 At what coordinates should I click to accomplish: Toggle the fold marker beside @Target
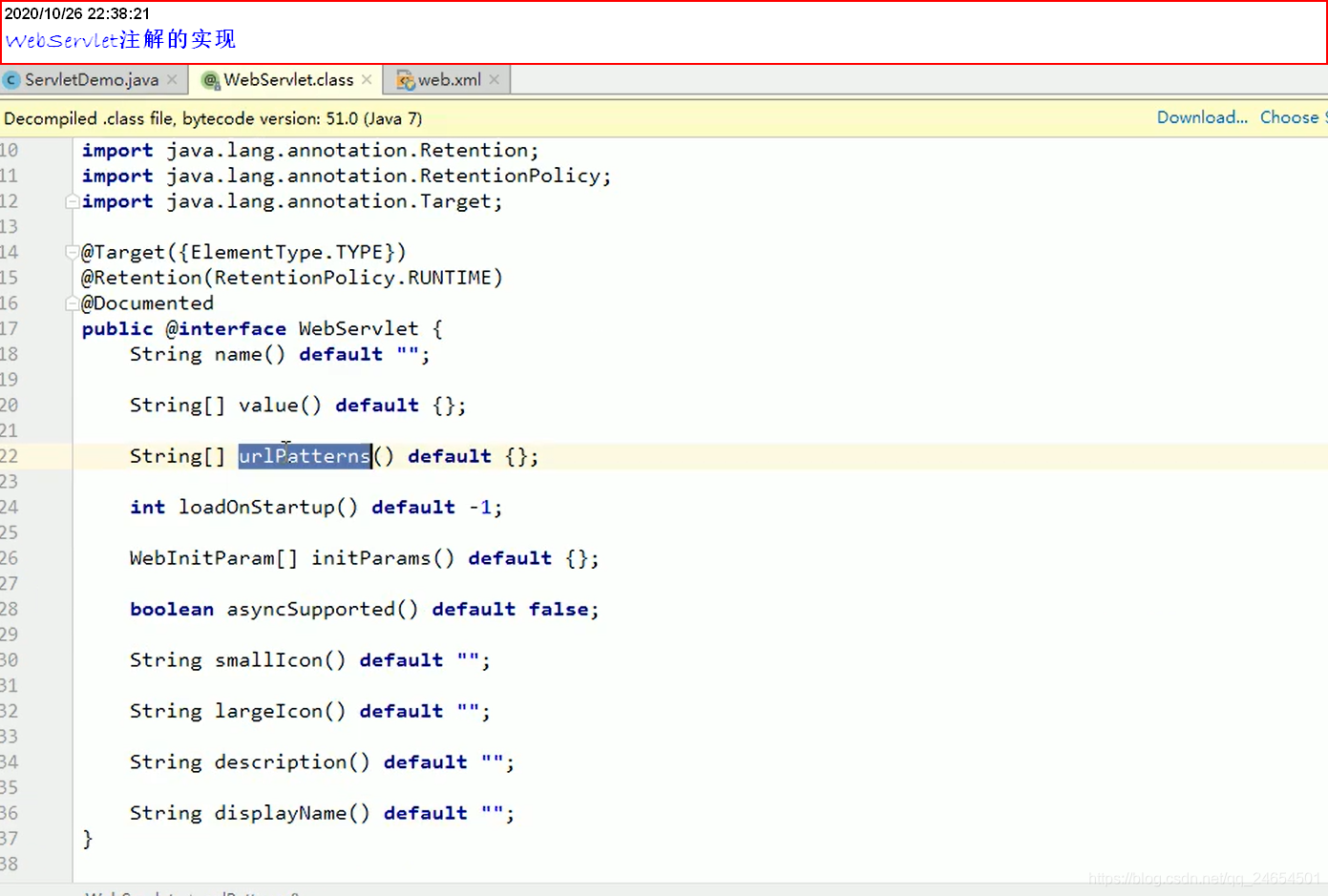tap(72, 253)
